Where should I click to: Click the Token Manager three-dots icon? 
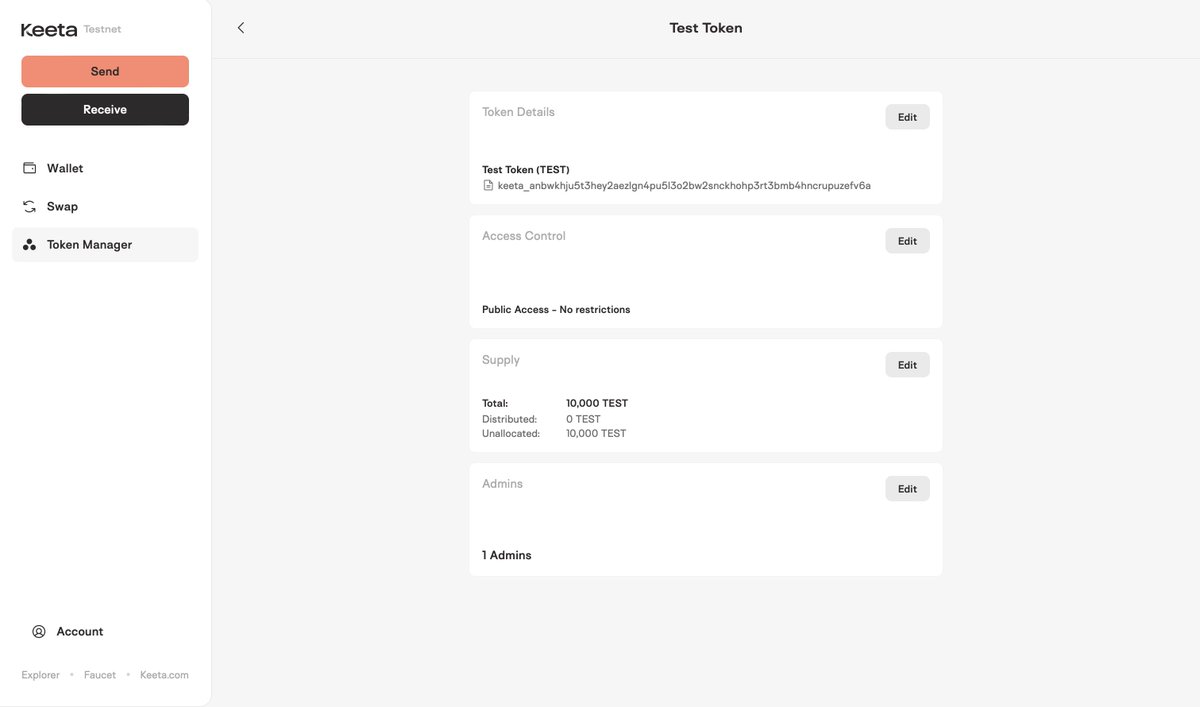point(29,245)
